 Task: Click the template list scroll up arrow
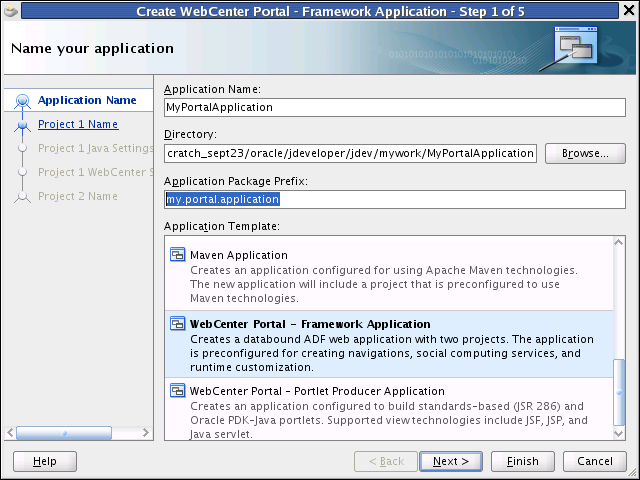click(619, 242)
